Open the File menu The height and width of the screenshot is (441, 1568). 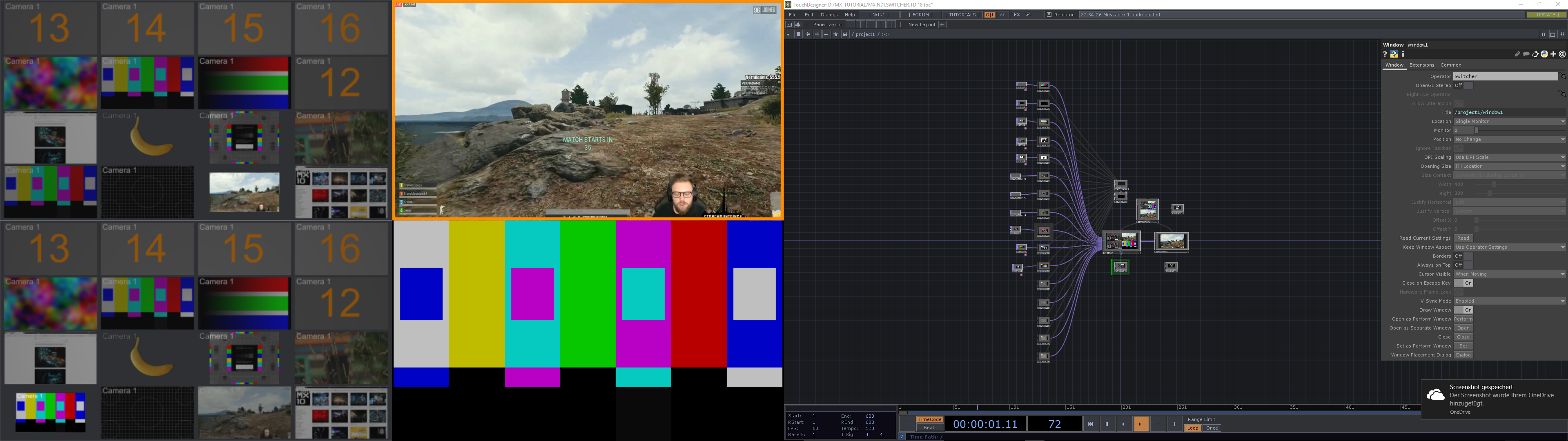[793, 15]
